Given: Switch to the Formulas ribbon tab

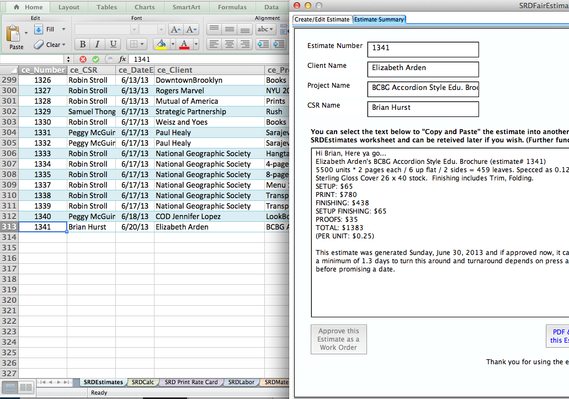Looking at the screenshot, I should [x=232, y=7].
